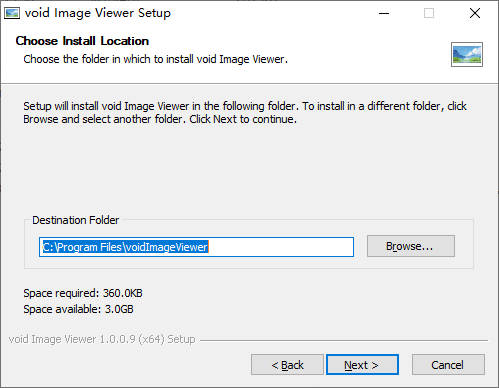Click the landscape picture icon in the header
This screenshot has width=499, height=388.
click(467, 54)
